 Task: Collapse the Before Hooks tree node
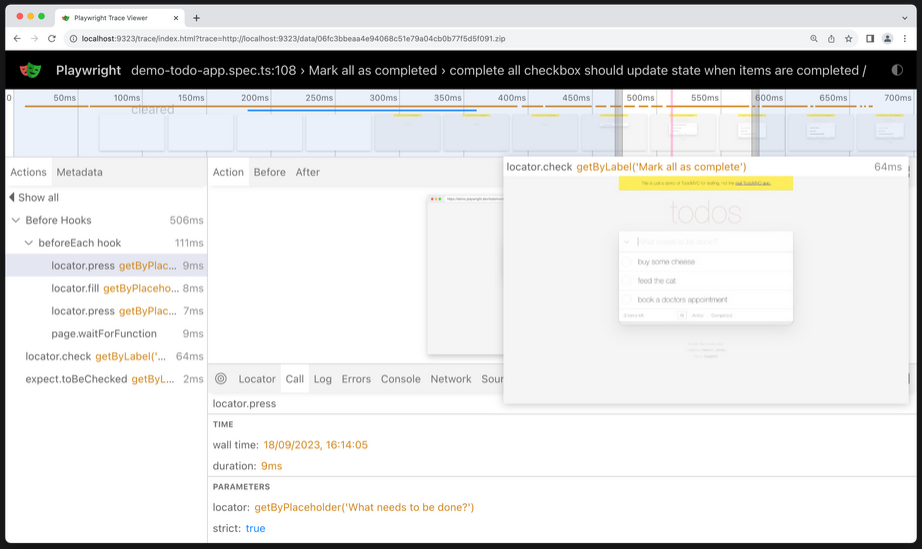pos(16,220)
